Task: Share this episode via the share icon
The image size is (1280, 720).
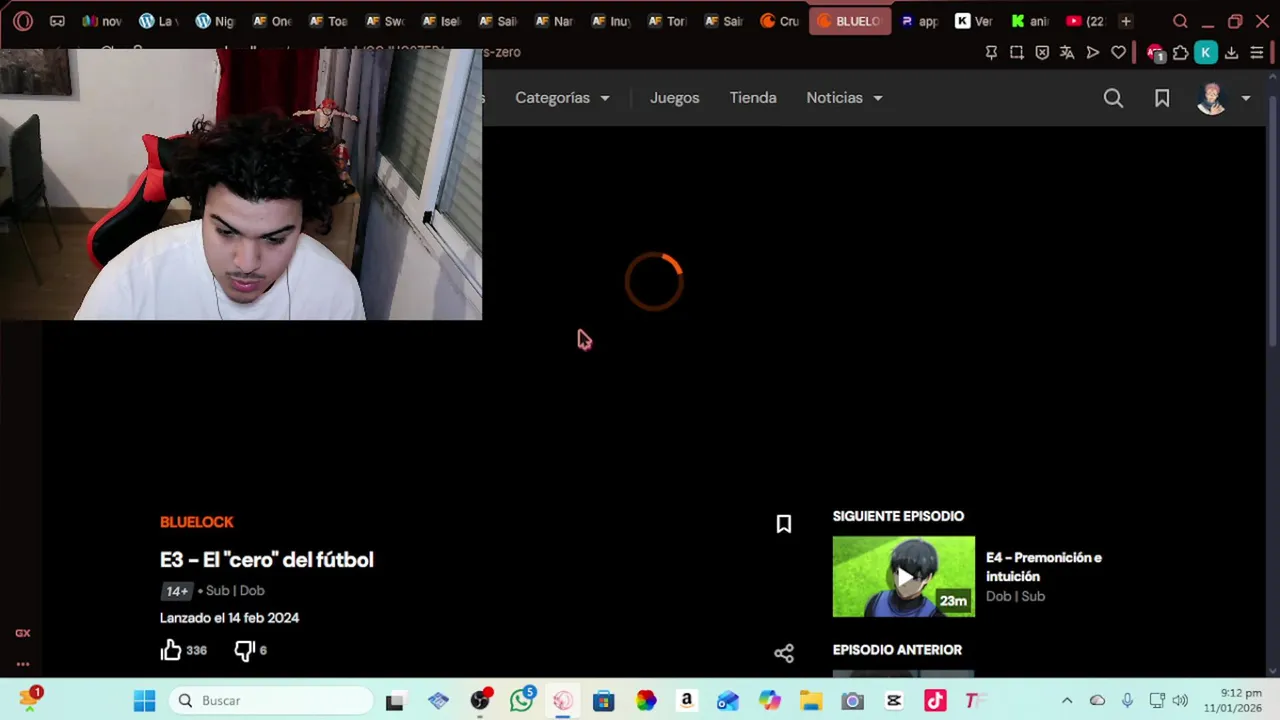Action: [x=784, y=653]
